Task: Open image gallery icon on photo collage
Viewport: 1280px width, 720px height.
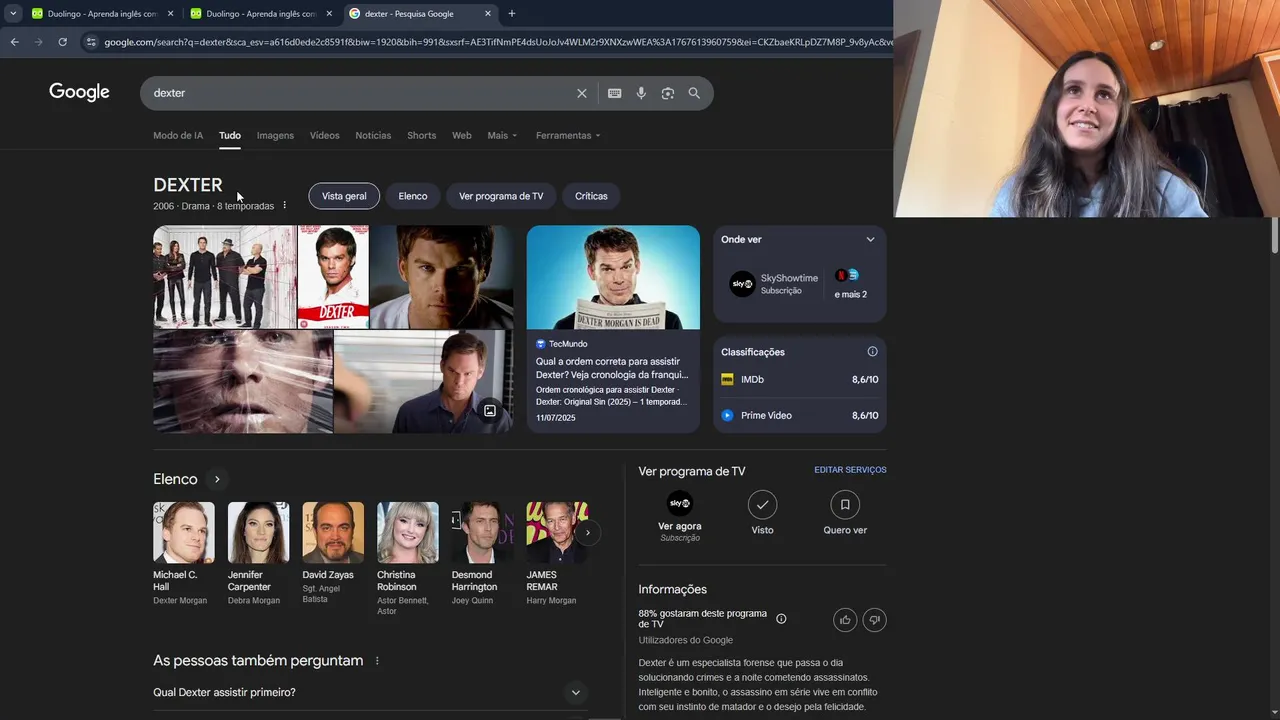Action: [x=490, y=411]
